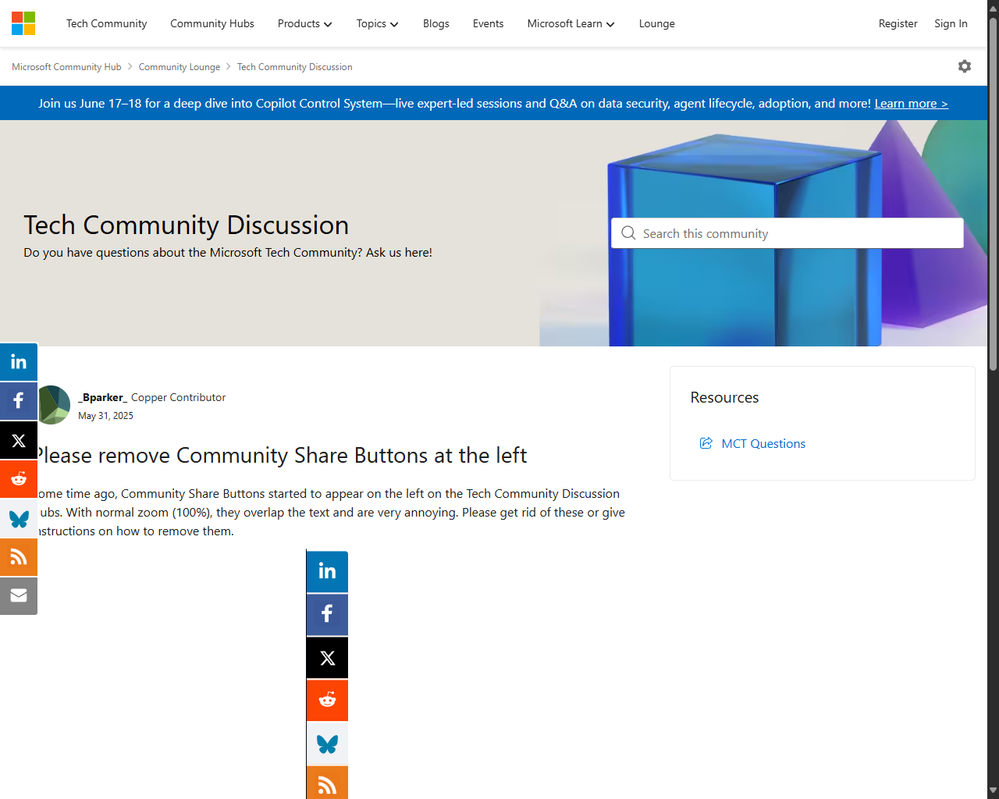Click the scrollbar down arrow
The image size is (999, 799).
pyautogui.click(x=993, y=791)
